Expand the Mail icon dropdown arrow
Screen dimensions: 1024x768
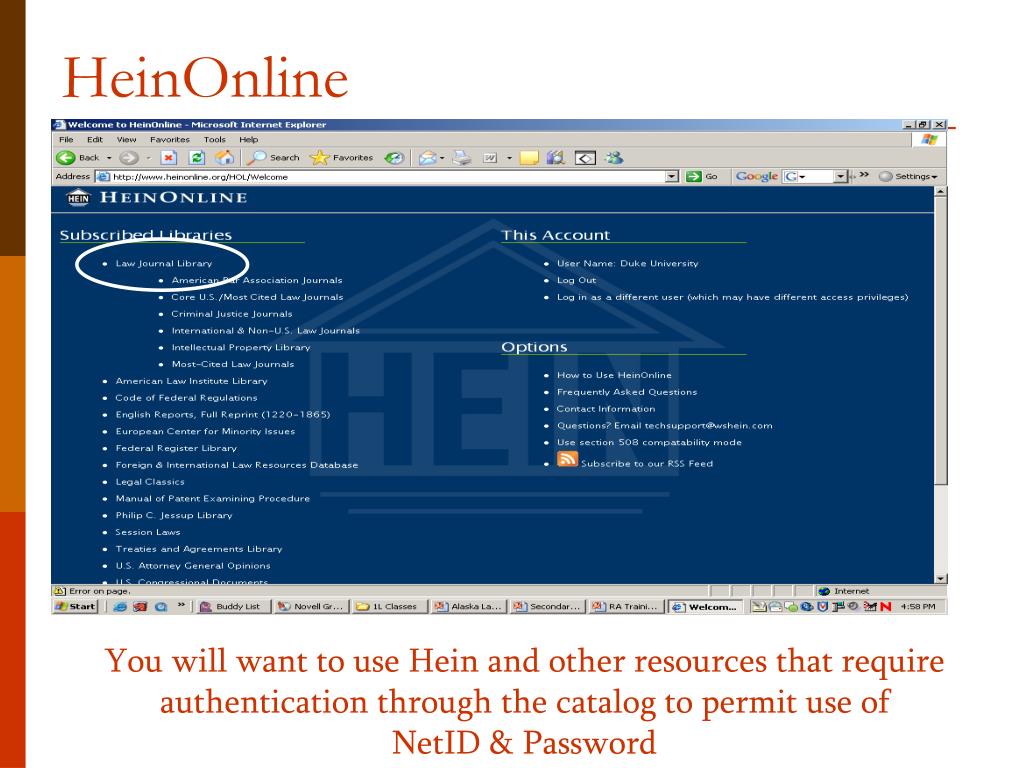(x=442, y=158)
